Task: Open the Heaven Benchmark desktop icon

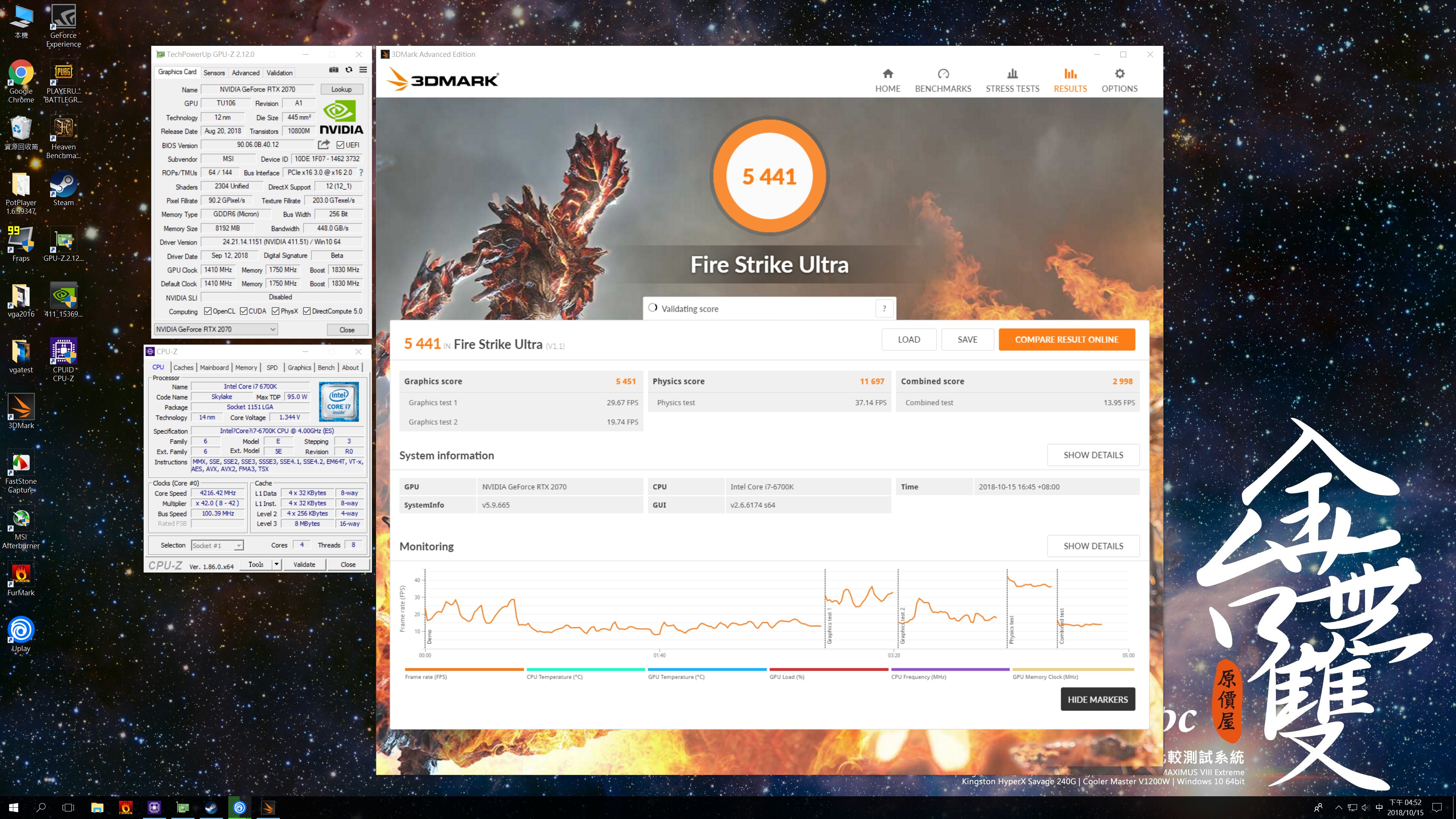Action: tap(63, 137)
